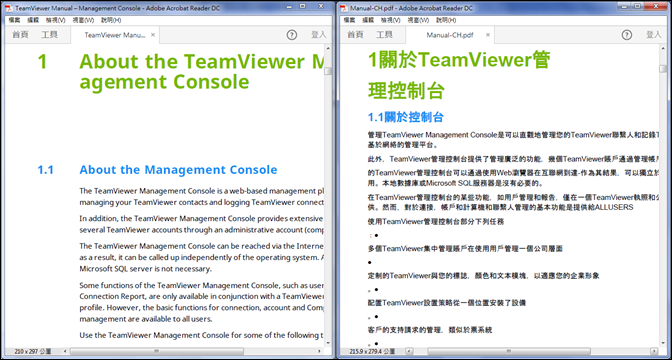This screenshot has width=672, height=360.
Task: Click the section number 1.1 in the left document
Action: point(45,170)
